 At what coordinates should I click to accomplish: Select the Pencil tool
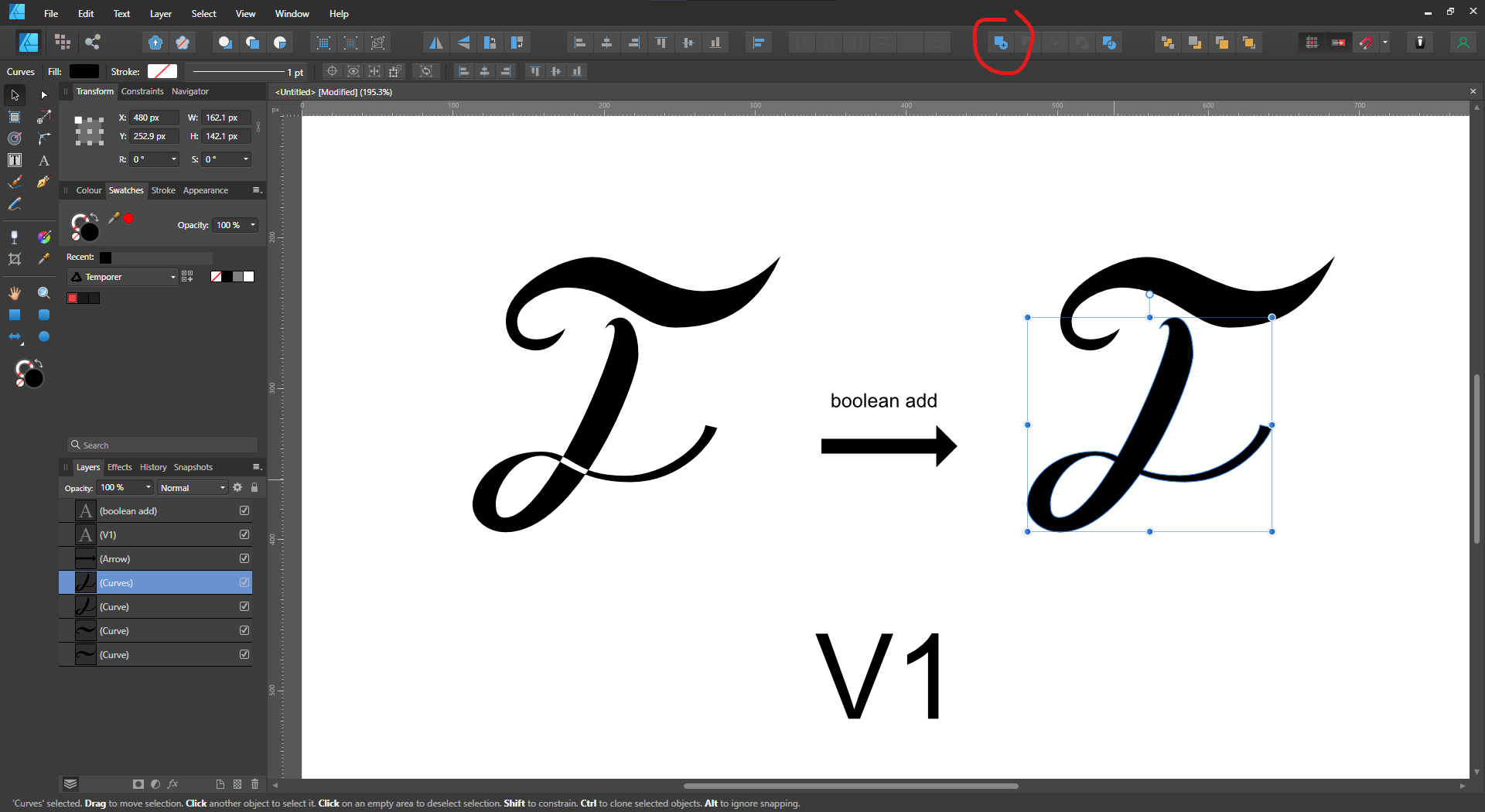pyautogui.click(x=15, y=204)
